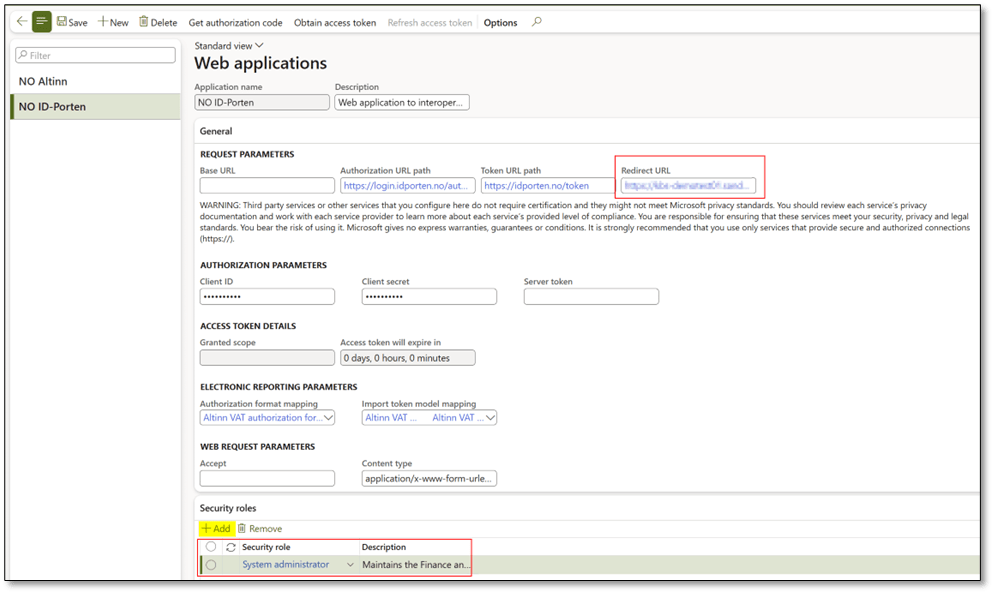Open the Security role cell dropdown
The image size is (994, 594).
coord(350,565)
